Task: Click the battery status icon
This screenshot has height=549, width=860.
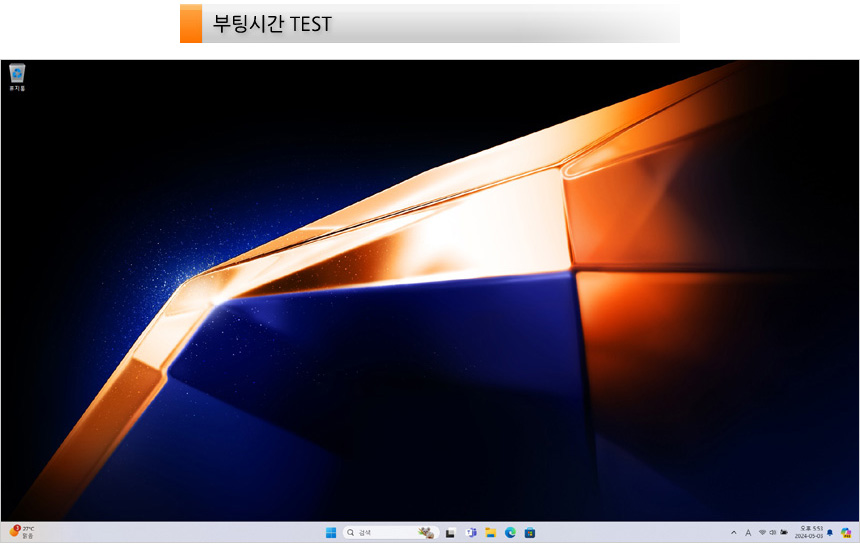Action: [784, 533]
